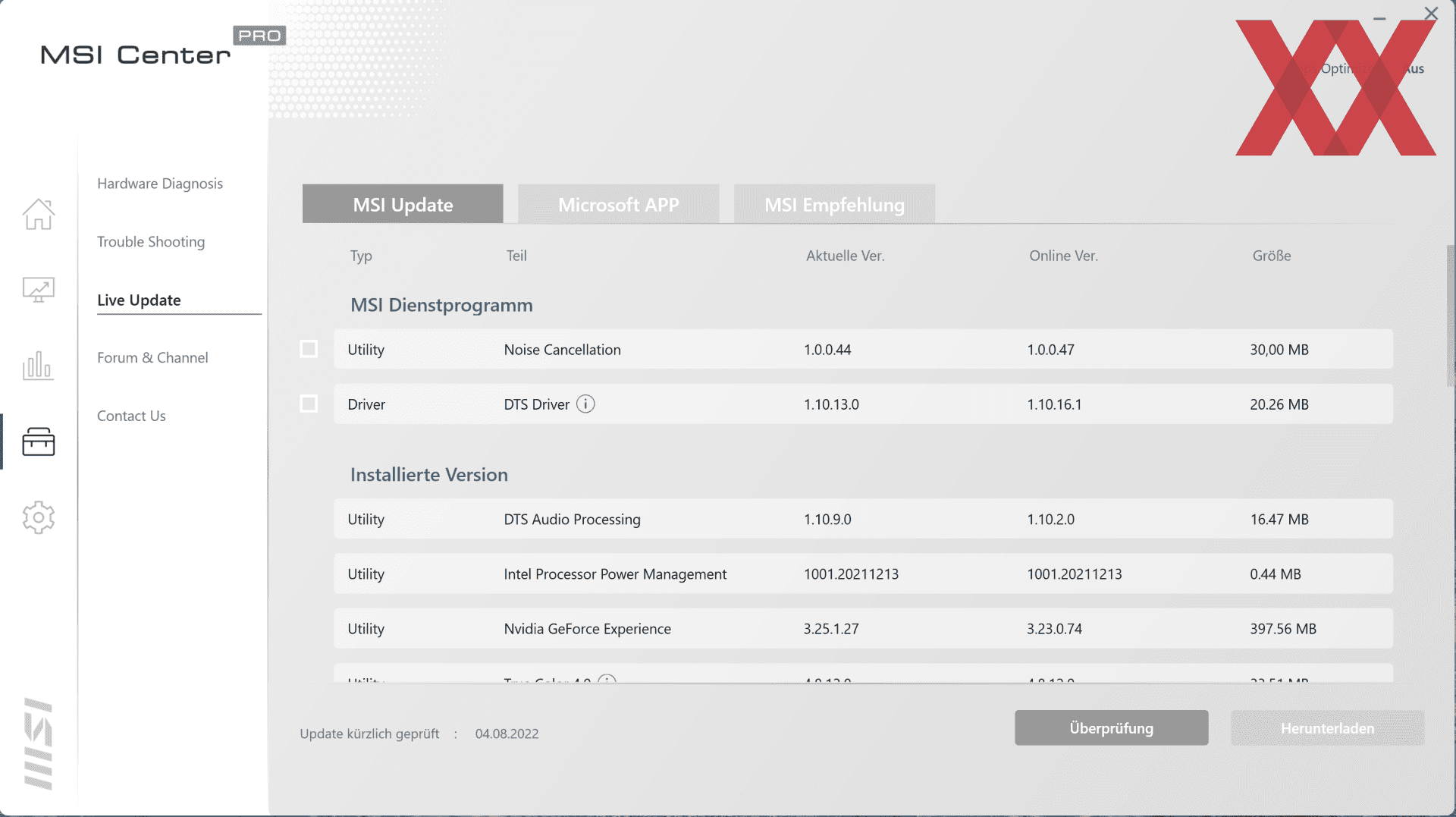Minimize the MSI Center window

1379,18
